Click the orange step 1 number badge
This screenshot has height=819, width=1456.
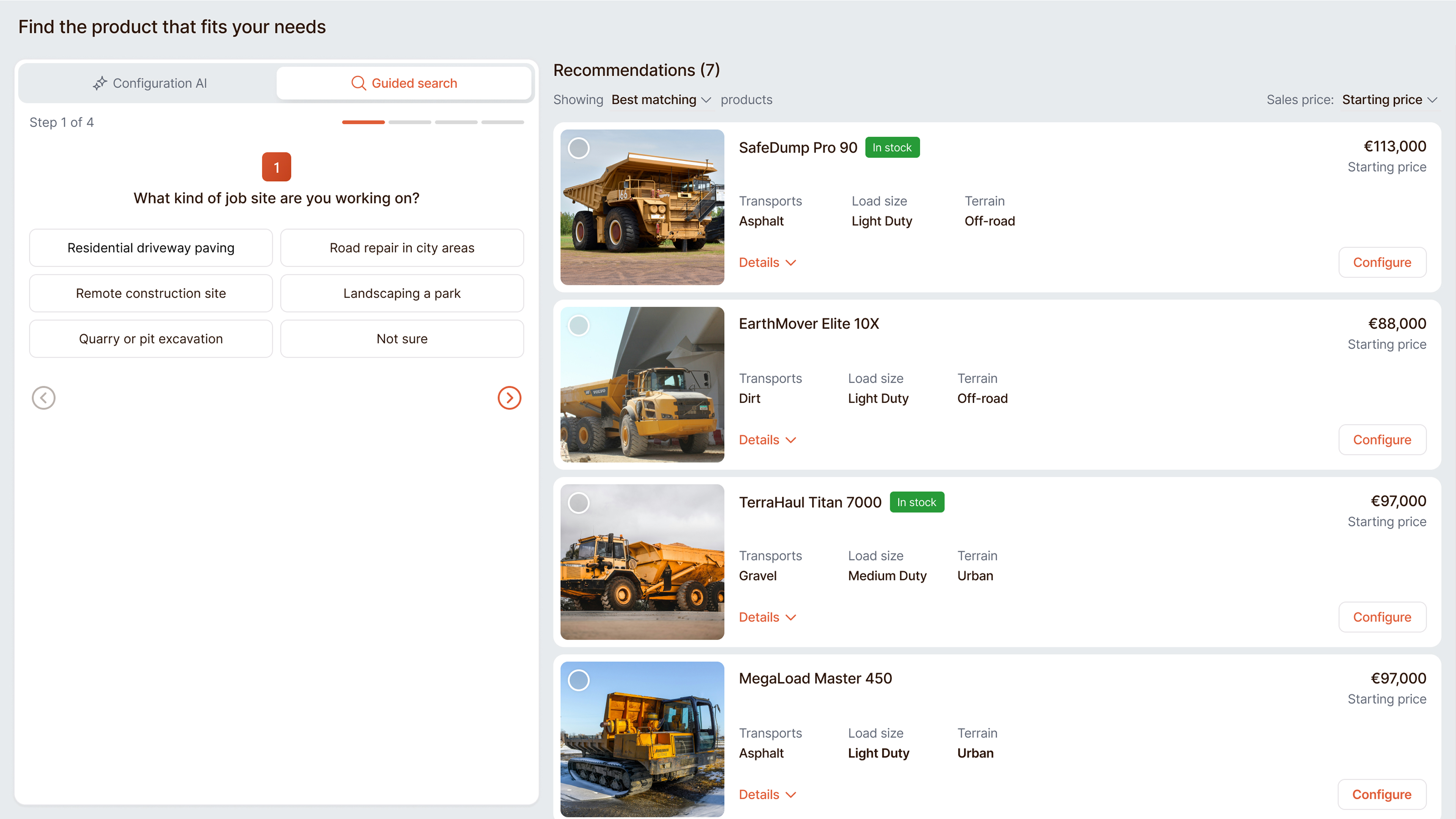click(276, 167)
